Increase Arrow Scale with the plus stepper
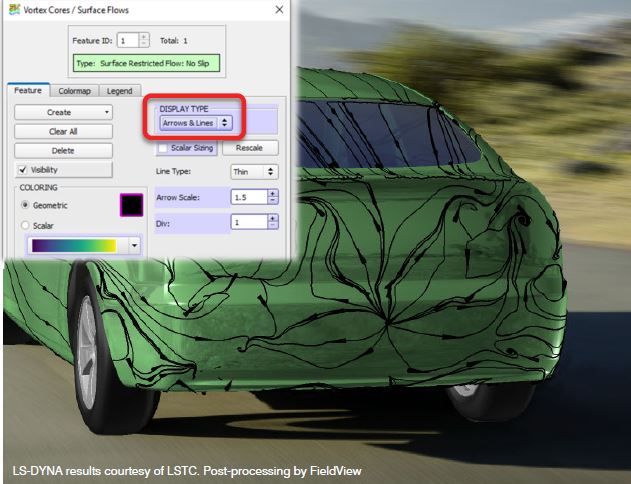 273,194
